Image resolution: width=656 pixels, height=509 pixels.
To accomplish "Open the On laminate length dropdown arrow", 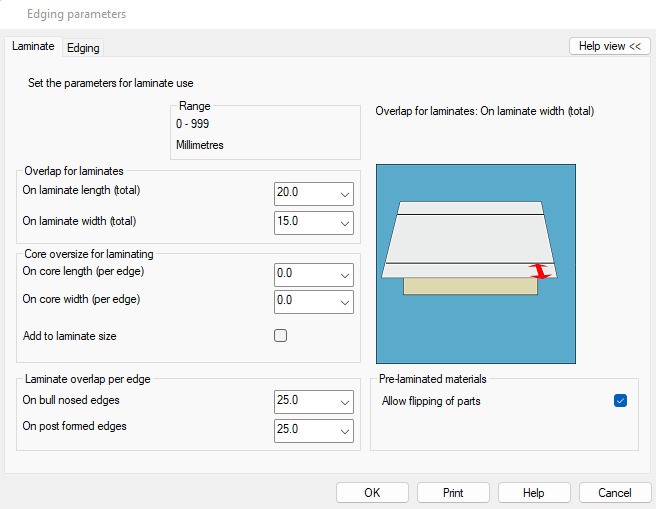I will point(345,194).
